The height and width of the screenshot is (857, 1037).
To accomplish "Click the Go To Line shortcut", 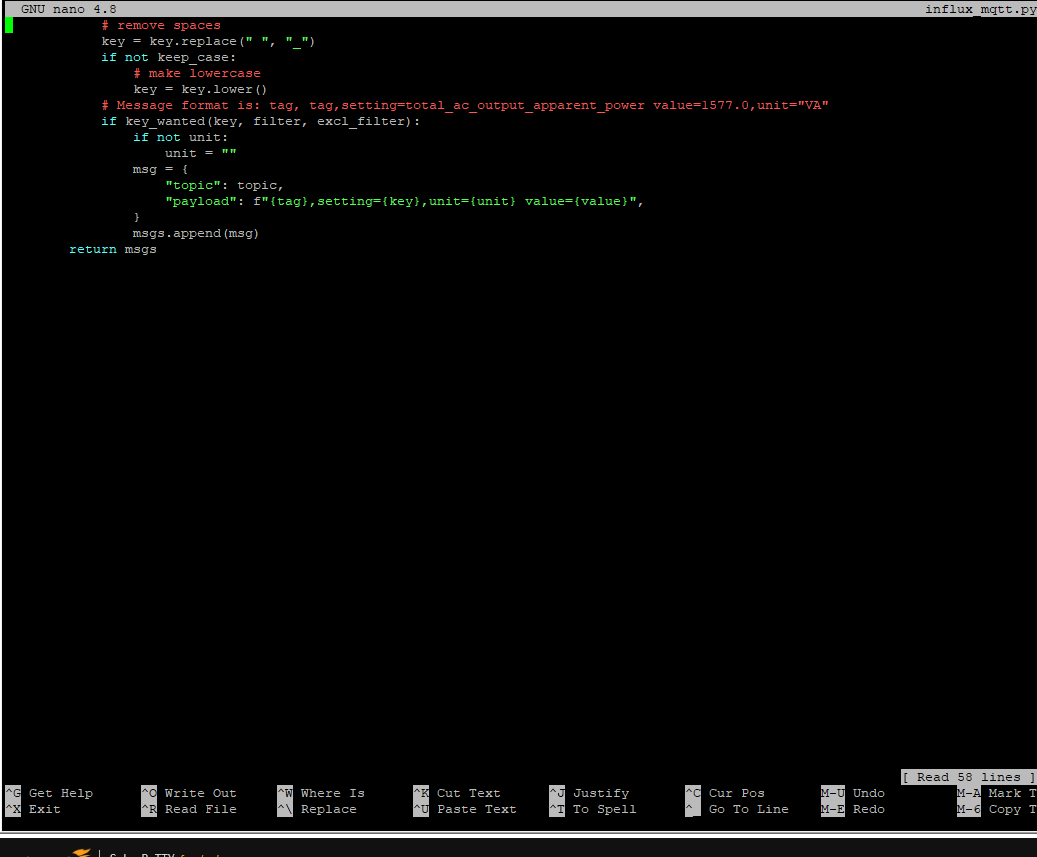I will [737, 809].
